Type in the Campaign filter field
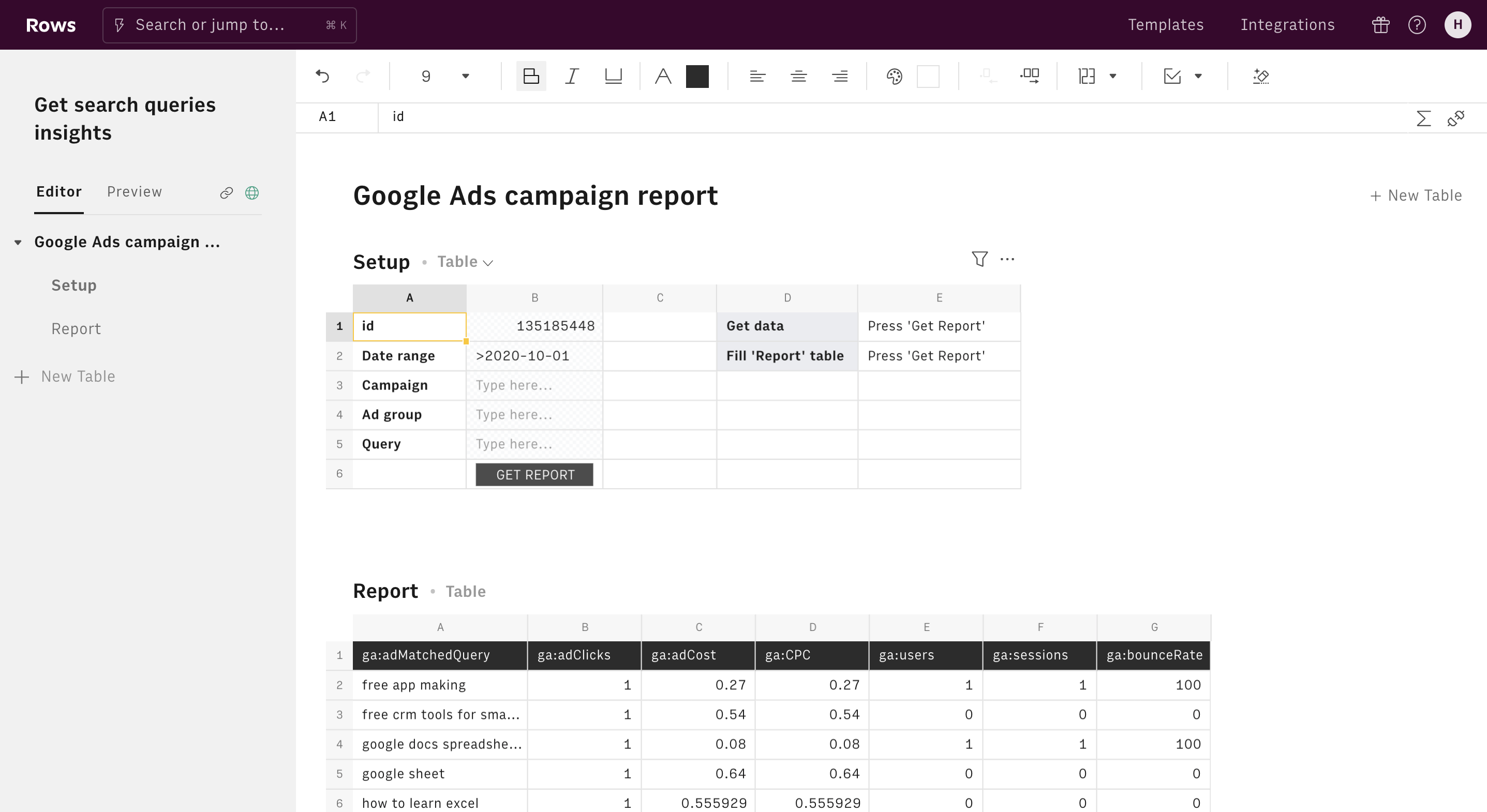The image size is (1487, 812). pos(535,384)
